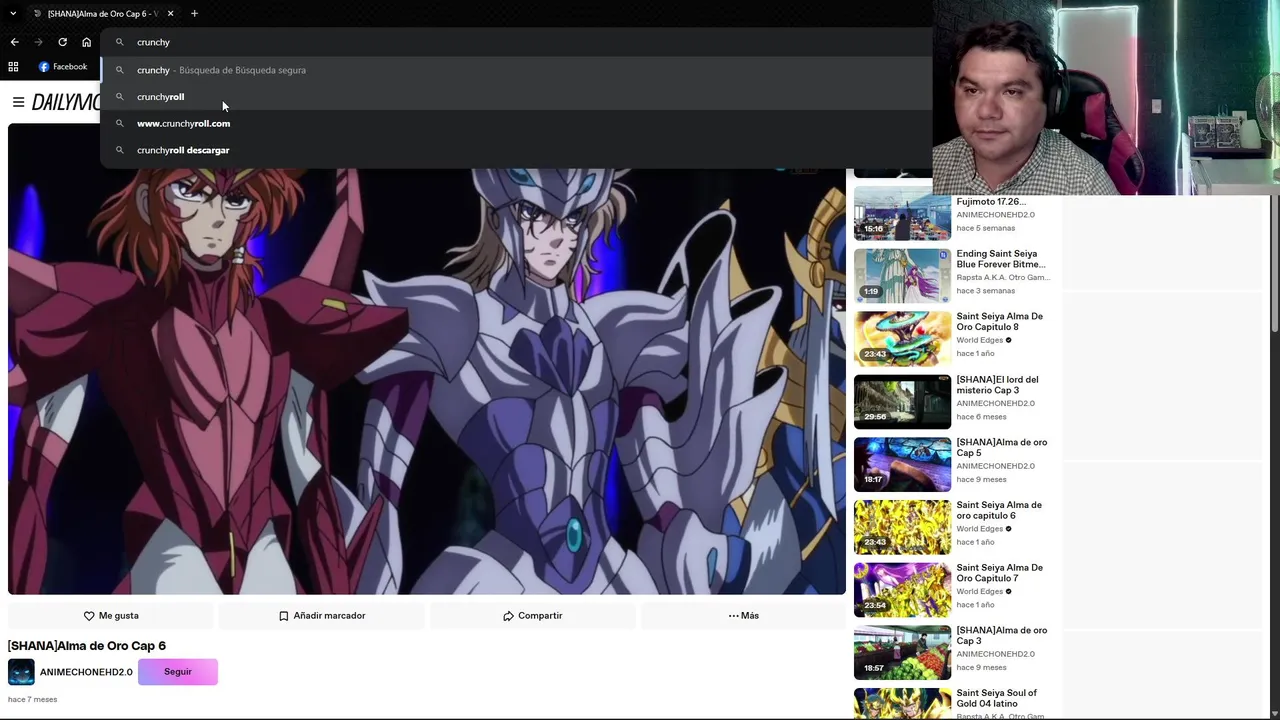Open the apps grid in bookmarks bar
Screen dimensions: 1280x720
click(13, 67)
